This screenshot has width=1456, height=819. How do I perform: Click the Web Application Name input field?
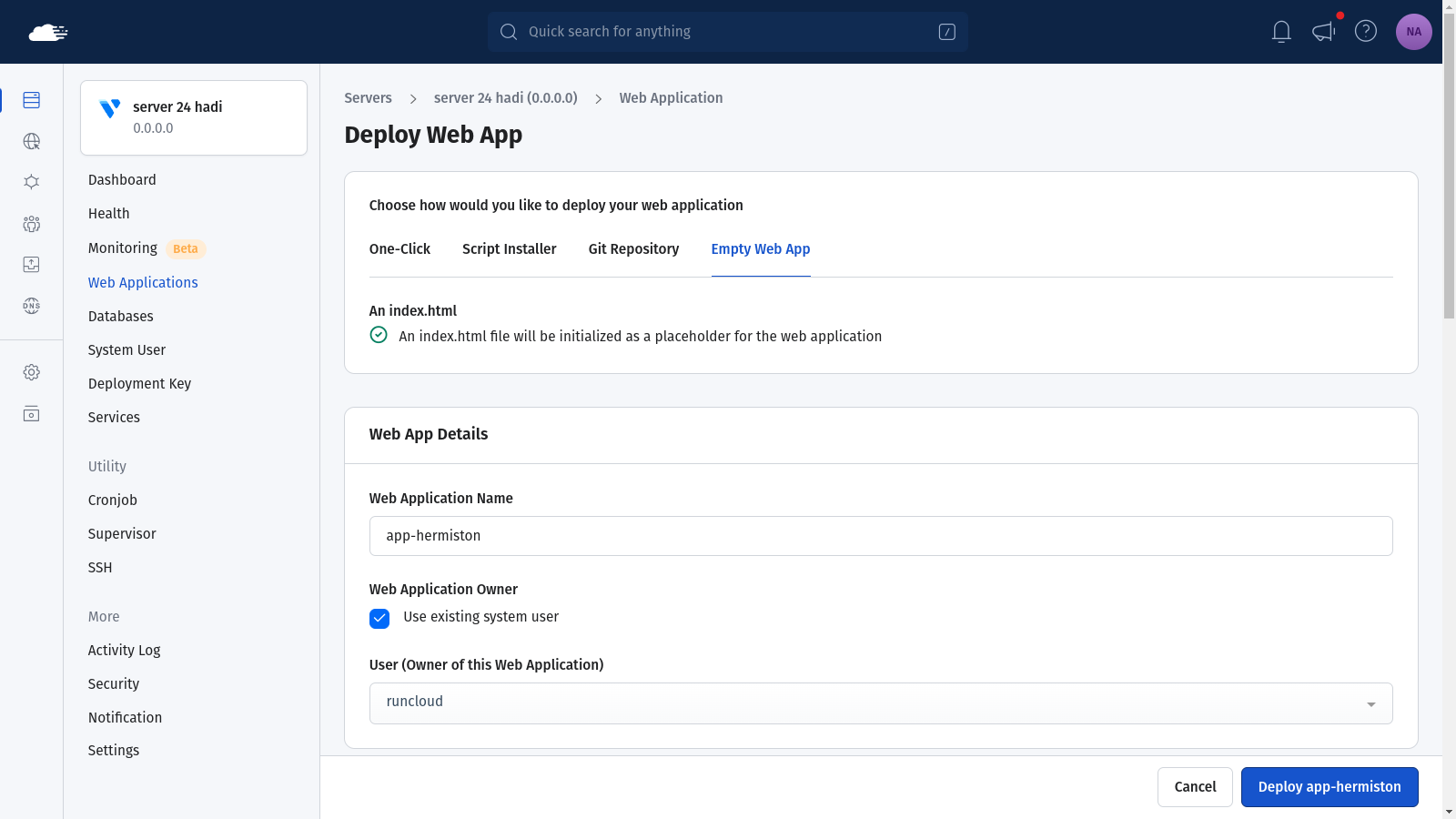[x=880, y=536]
